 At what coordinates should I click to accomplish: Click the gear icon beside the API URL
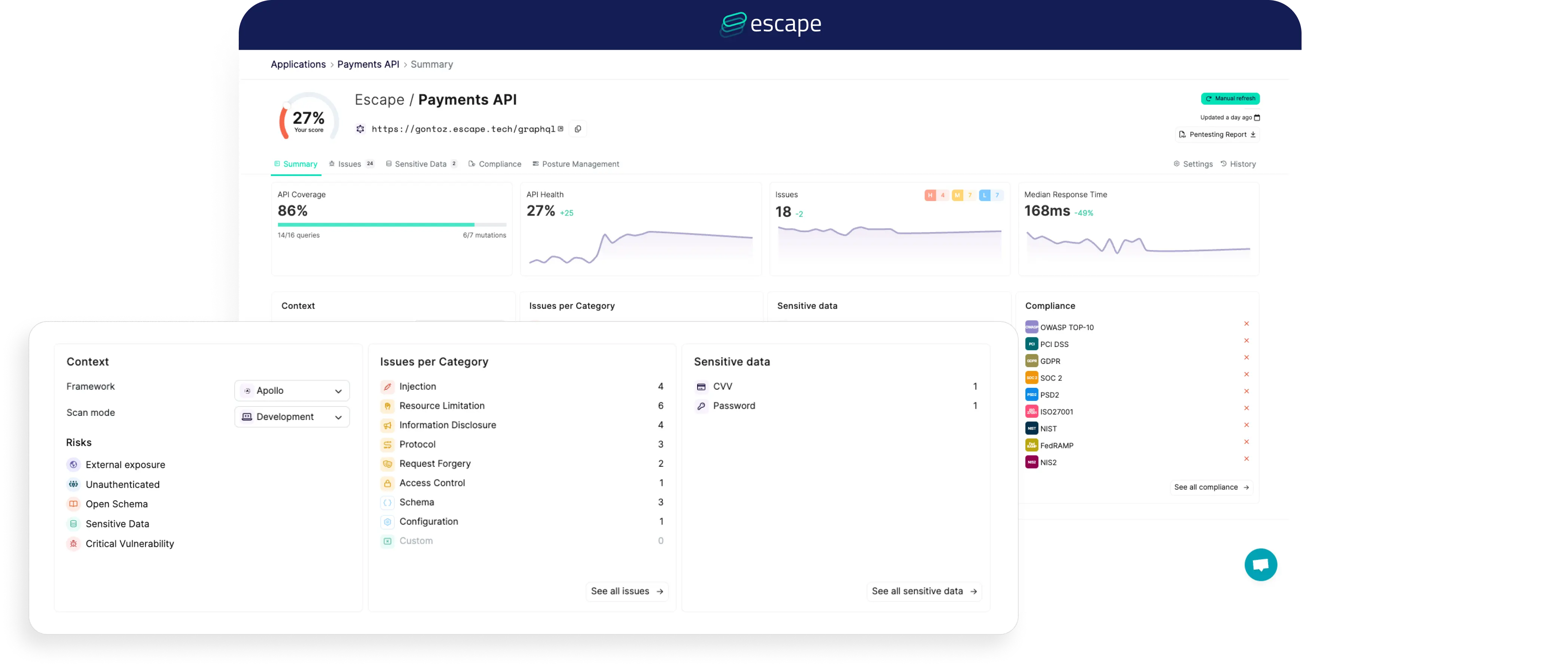[360, 129]
